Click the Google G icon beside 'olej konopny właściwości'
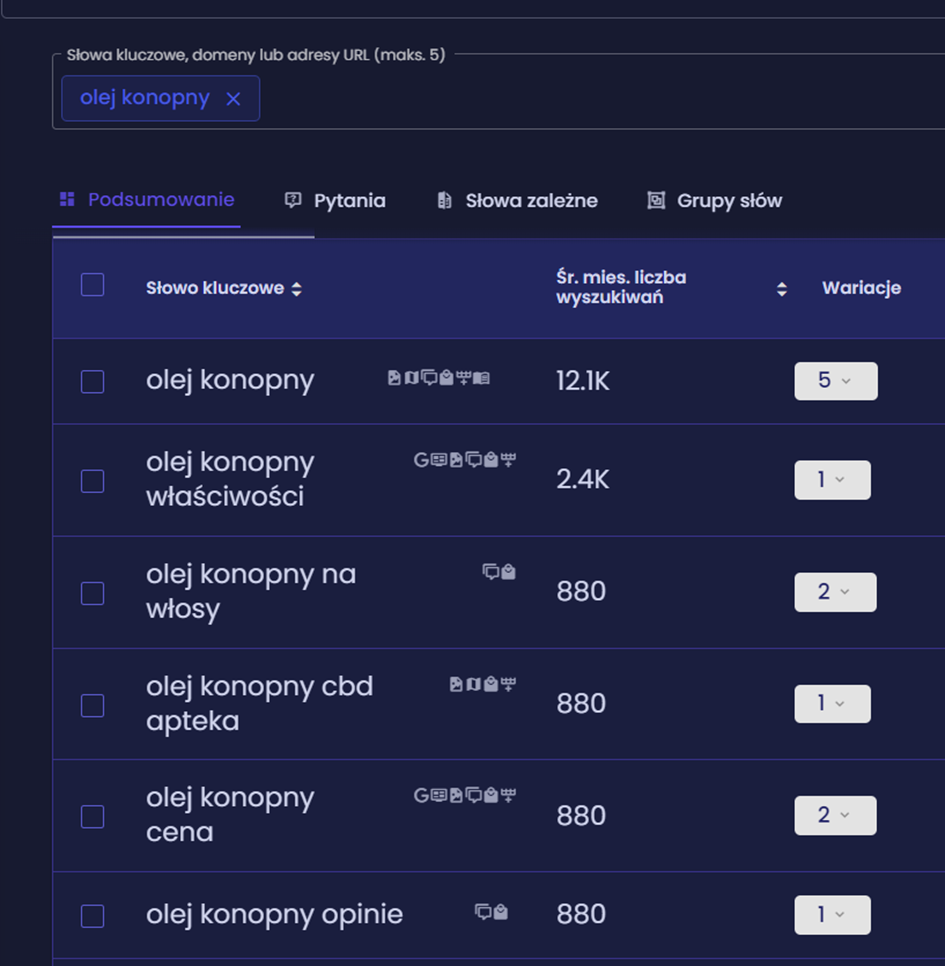945x966 pixels. point(421,460)
